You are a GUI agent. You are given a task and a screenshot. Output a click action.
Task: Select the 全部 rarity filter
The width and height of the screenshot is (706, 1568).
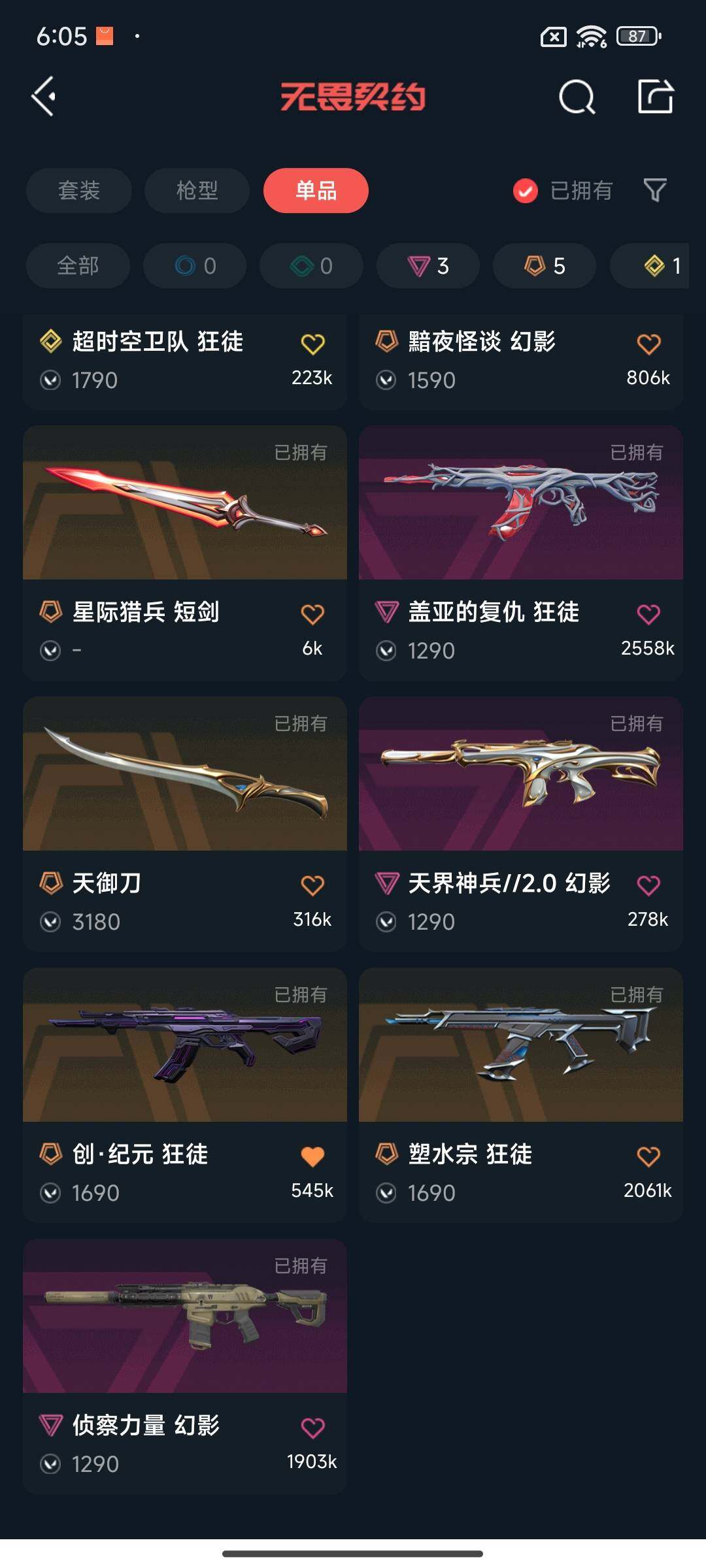point(78,266)
